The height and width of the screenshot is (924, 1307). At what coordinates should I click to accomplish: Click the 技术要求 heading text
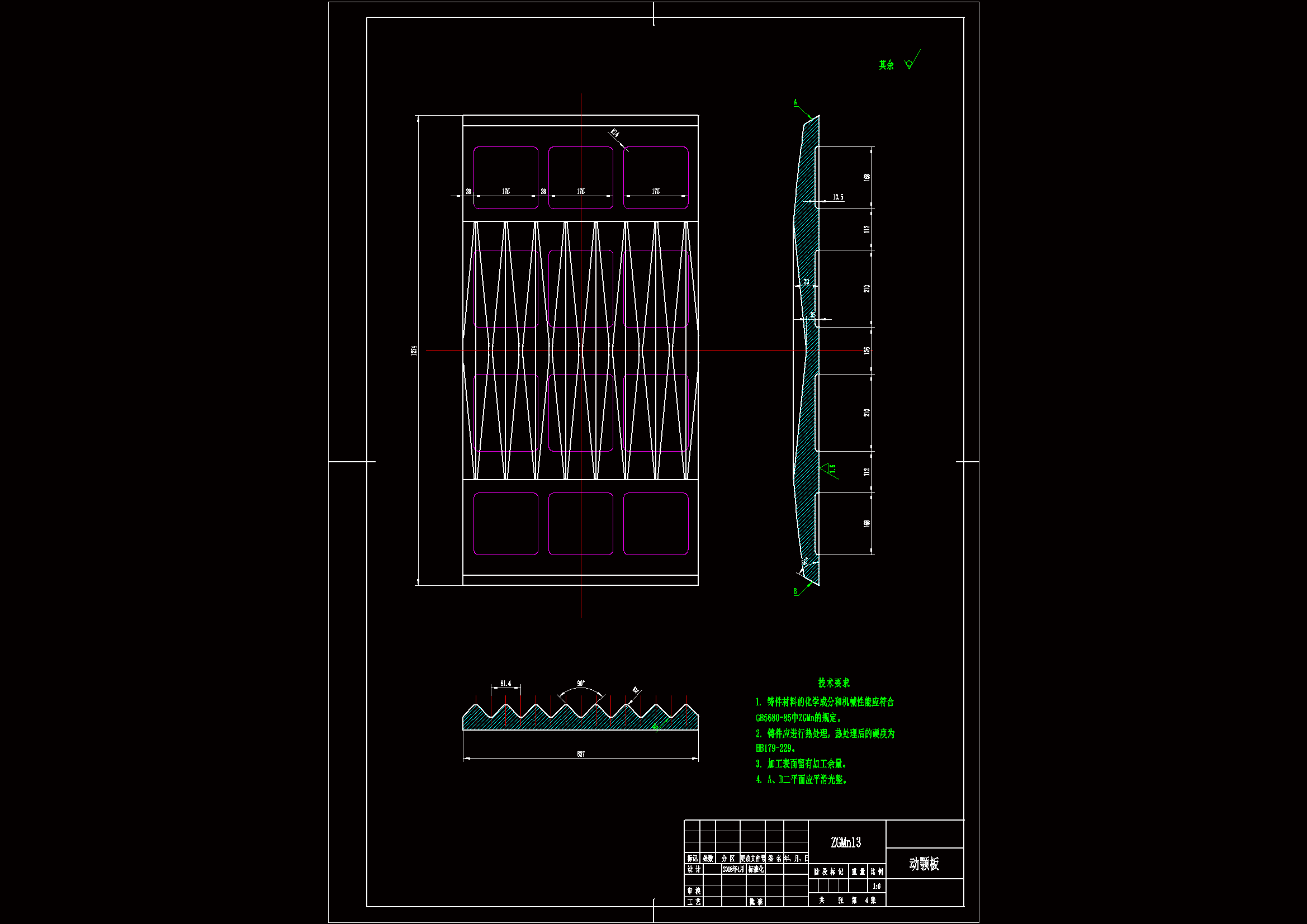[x=834, y=683]
